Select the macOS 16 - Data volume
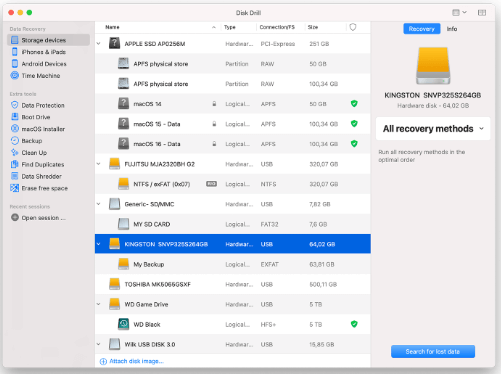This screenshot has width=501, height=374. point(233,144)
